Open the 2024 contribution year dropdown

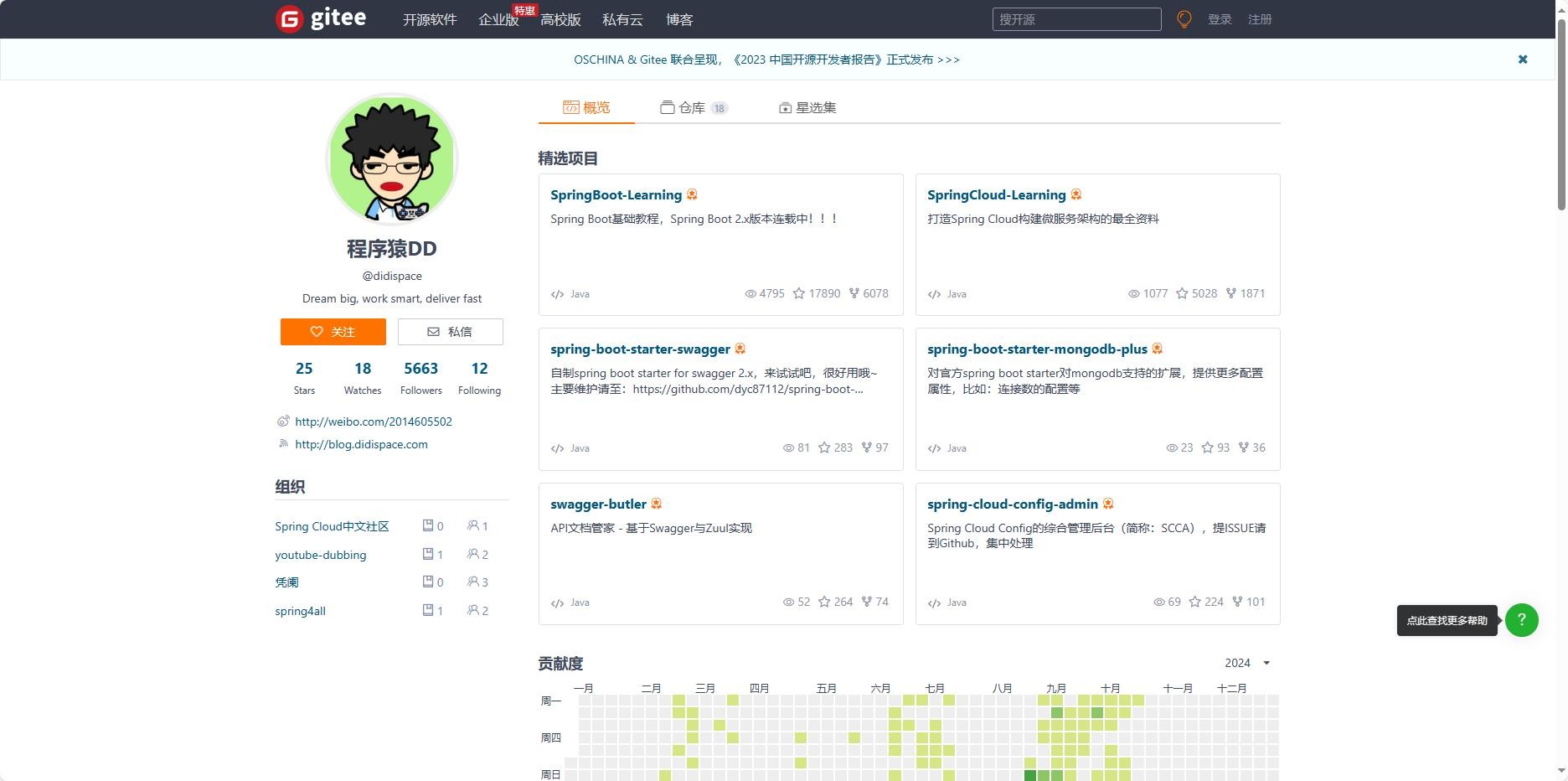[1246, 663]
